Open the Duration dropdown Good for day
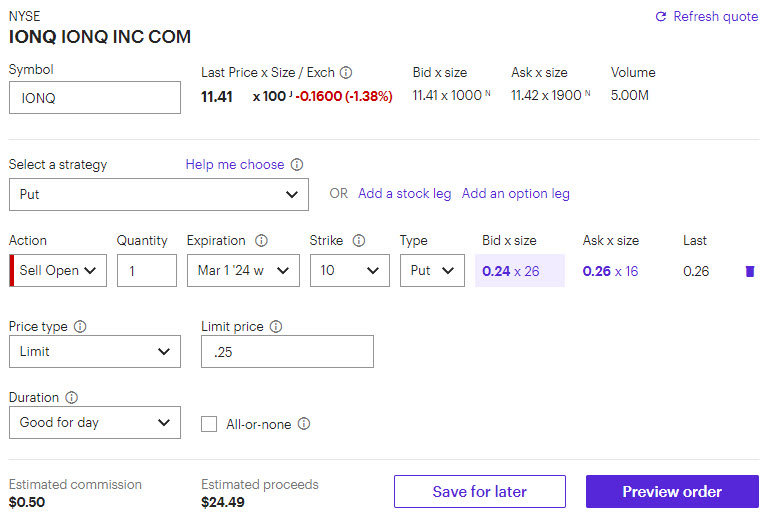The height and width of the screenshot is (521, 767). 95,423
